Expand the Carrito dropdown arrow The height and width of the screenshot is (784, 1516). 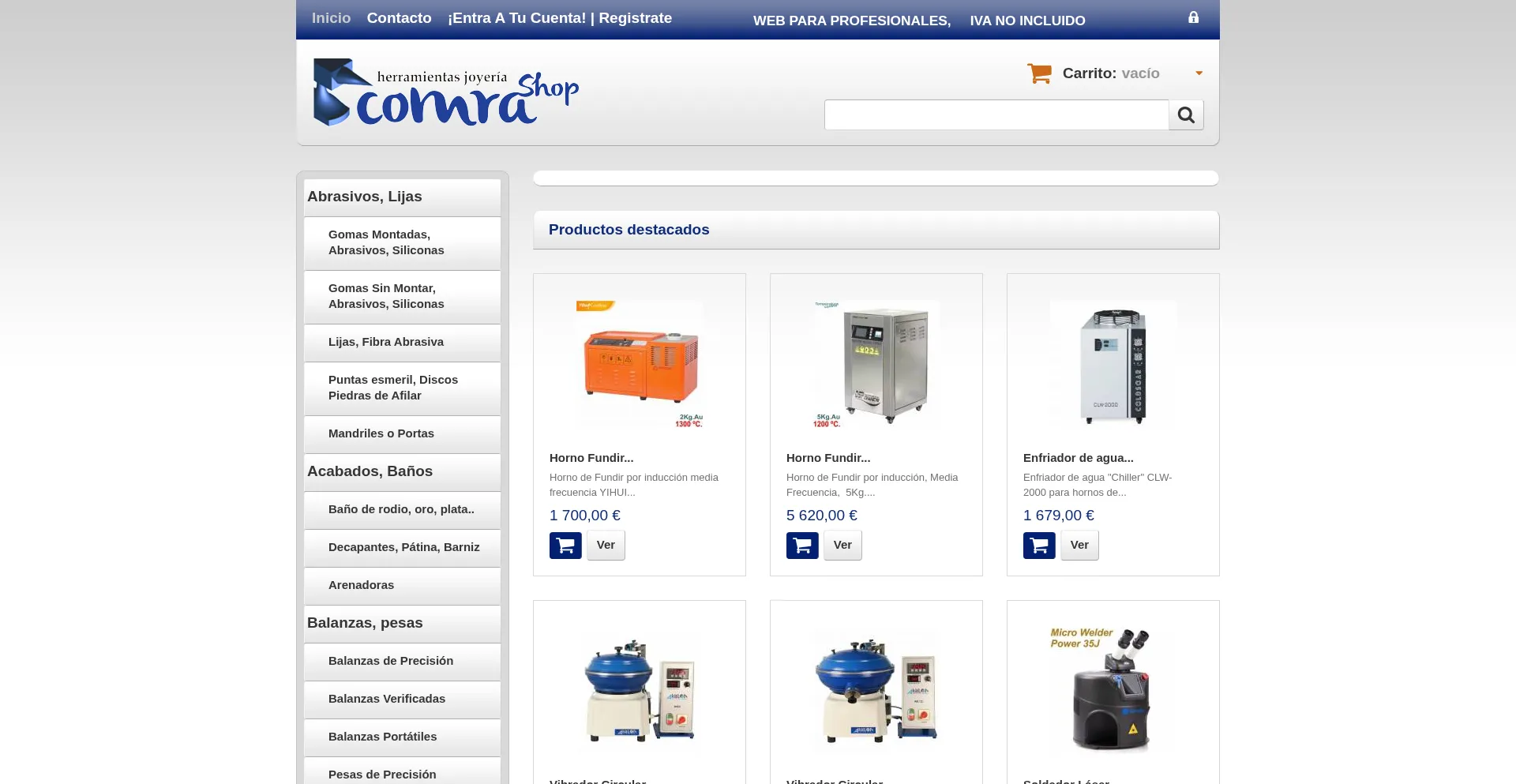[x=1199, y=73]
